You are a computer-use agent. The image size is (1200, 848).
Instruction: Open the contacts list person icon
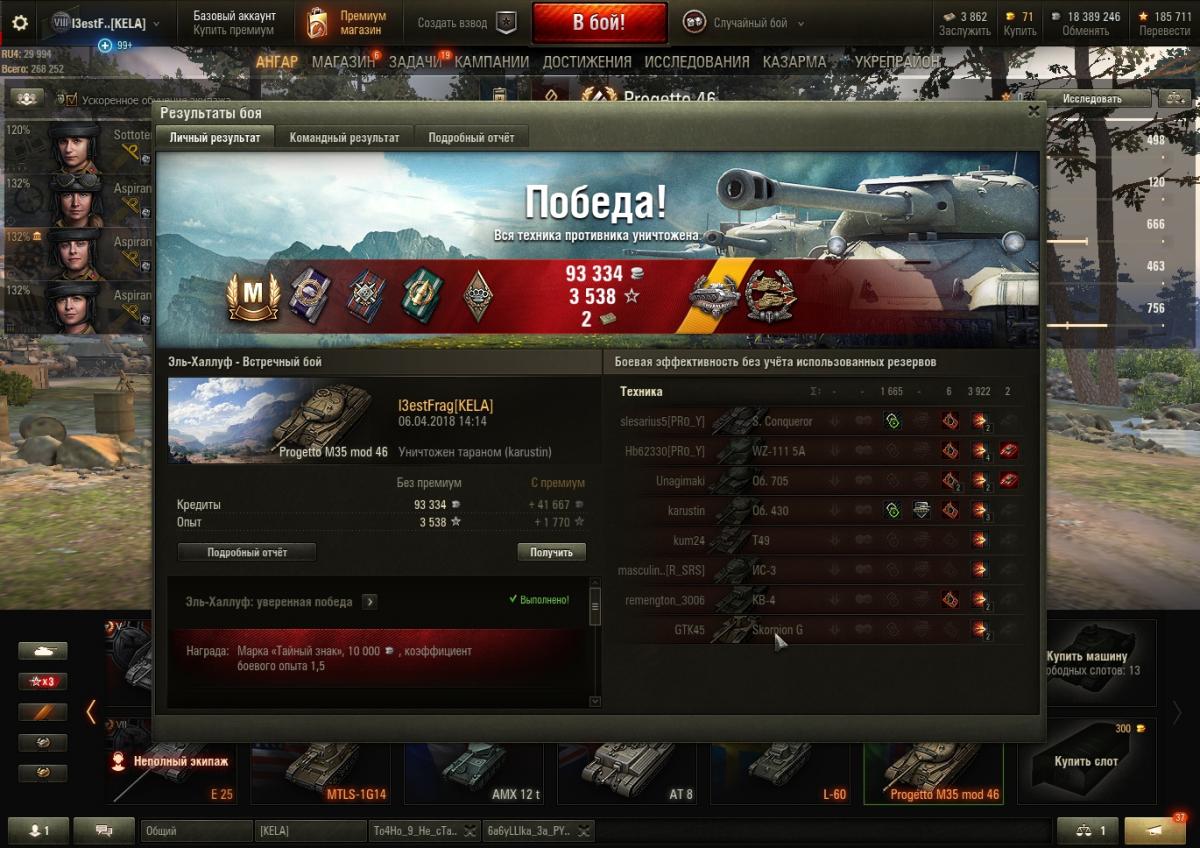38,830
